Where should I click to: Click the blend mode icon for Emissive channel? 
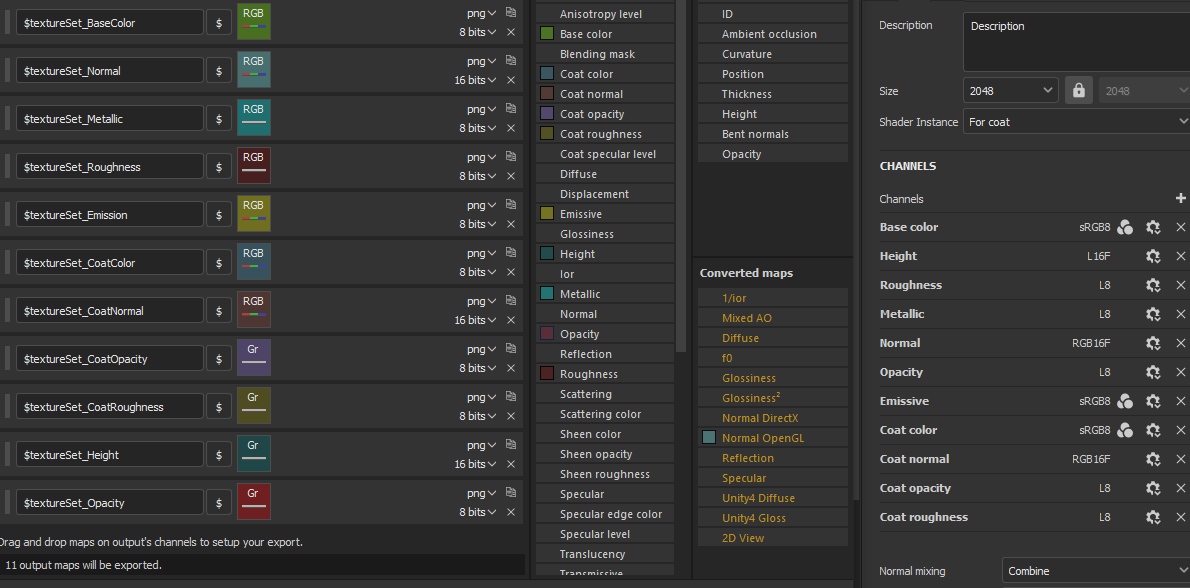pyautogui.click(x=1125, y=401)
